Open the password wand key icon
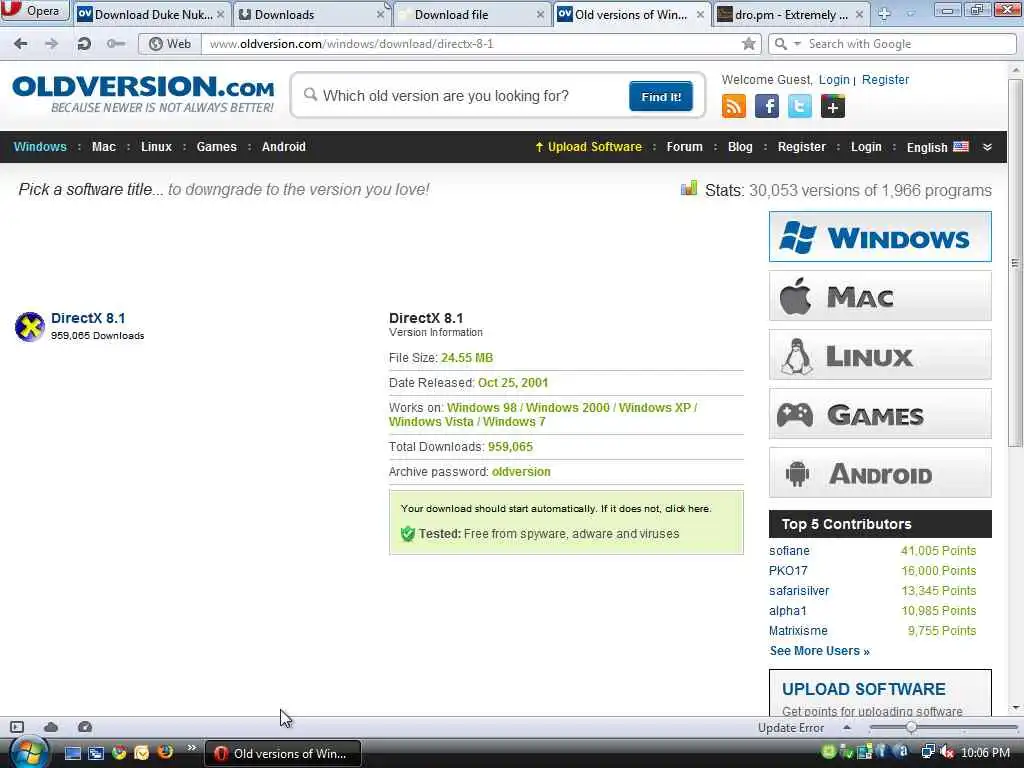Screen dimensions: 1024x768 click(116, 44)
